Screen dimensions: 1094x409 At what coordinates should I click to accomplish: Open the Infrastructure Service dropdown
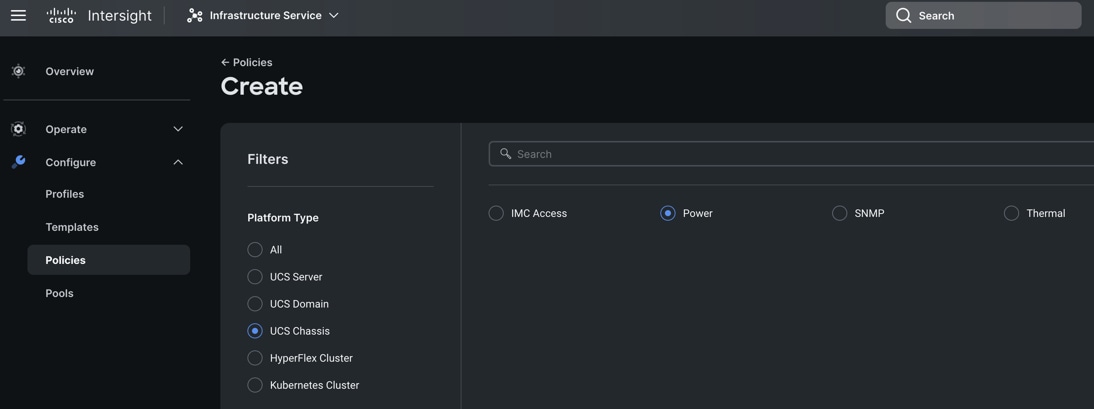tap(334, 15)
